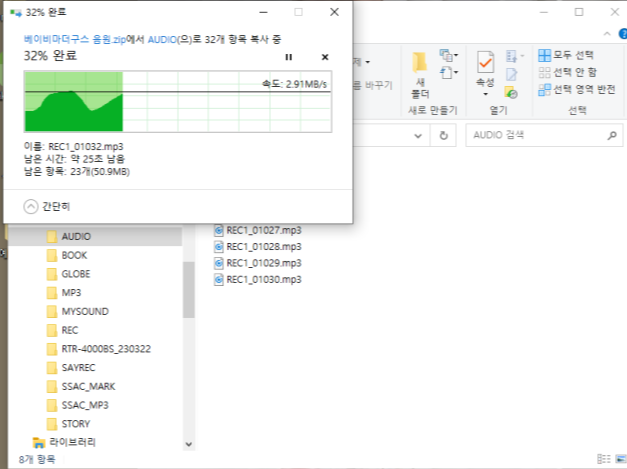Click the copy dialog title bar icon

[16, 13]
